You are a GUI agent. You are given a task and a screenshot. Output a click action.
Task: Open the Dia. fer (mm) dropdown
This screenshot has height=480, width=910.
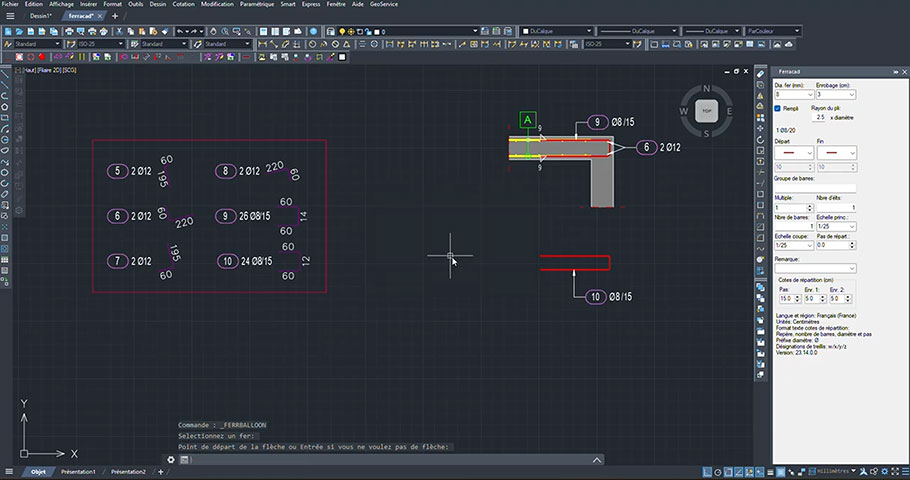tap(794, 95)
